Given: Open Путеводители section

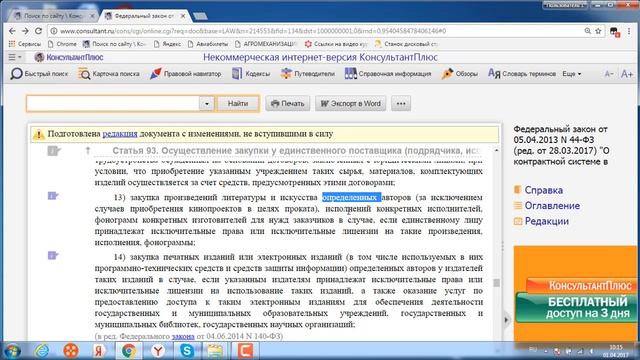Looking at the screenshot, I should (307, 74).
